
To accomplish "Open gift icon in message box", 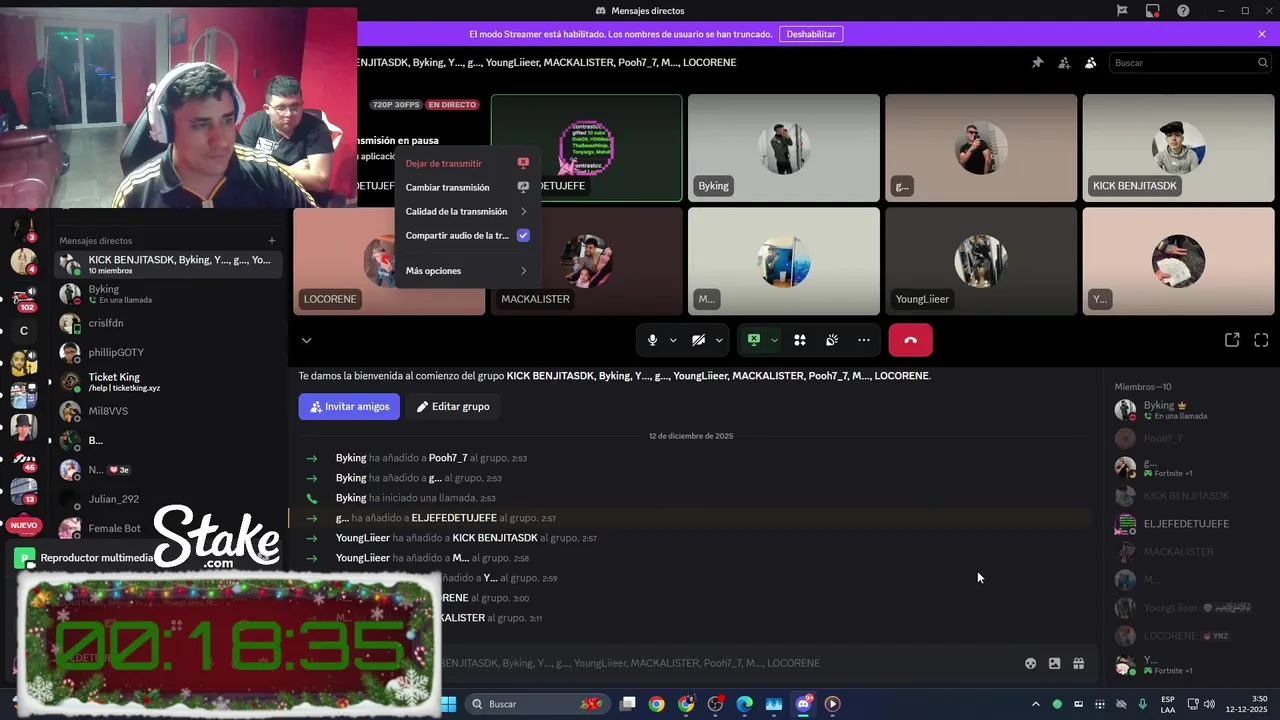I will coord(1079,663).
